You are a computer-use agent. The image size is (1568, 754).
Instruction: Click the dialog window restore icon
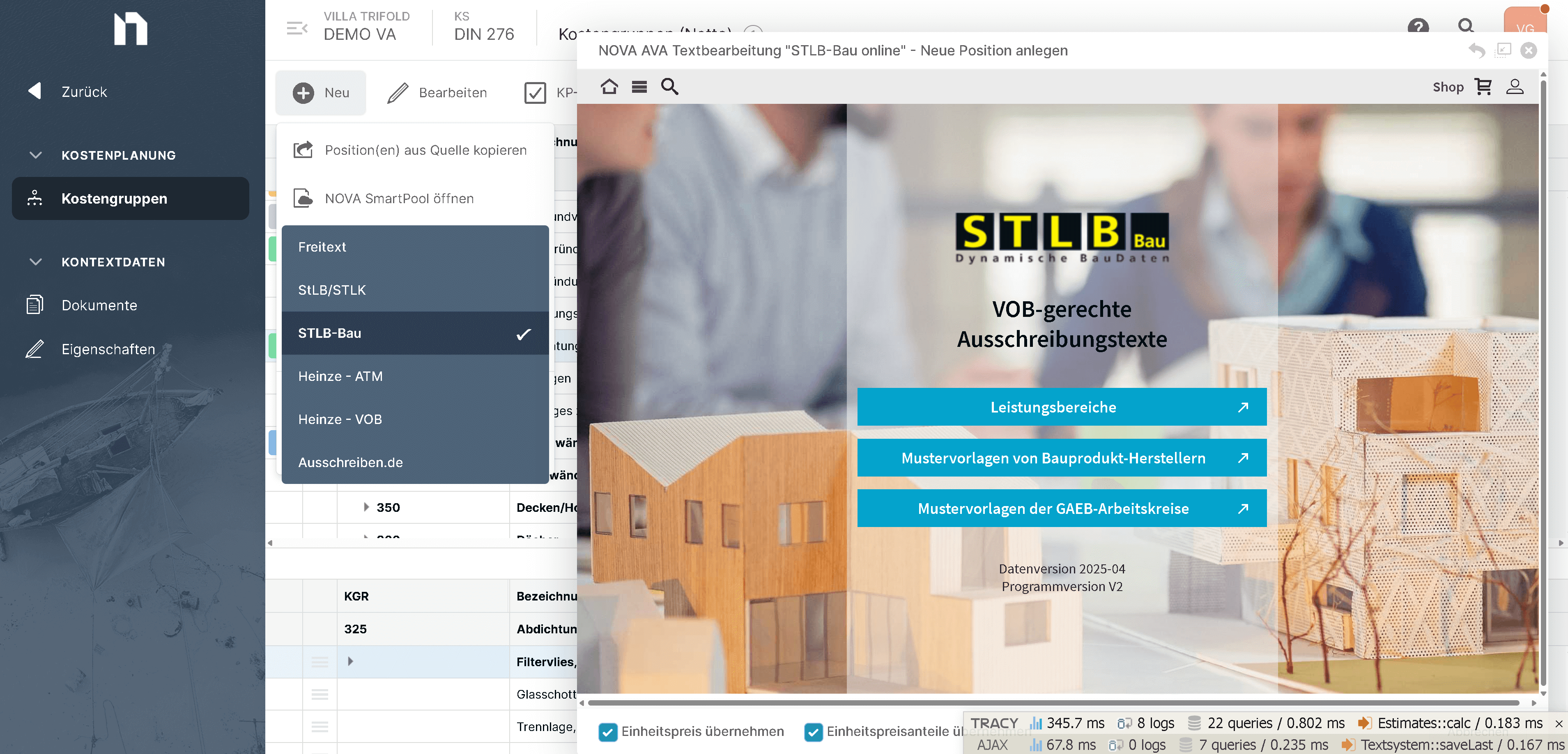[1504, 50]
